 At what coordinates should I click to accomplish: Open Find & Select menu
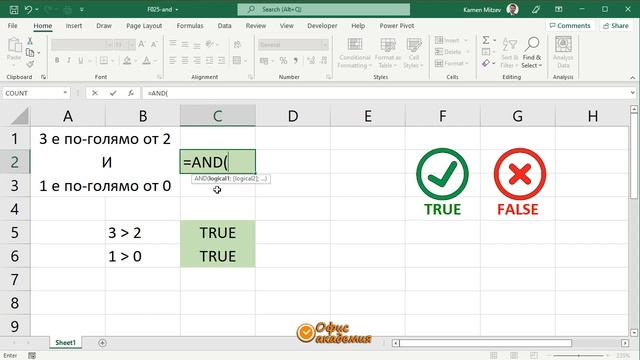point(532,53)
